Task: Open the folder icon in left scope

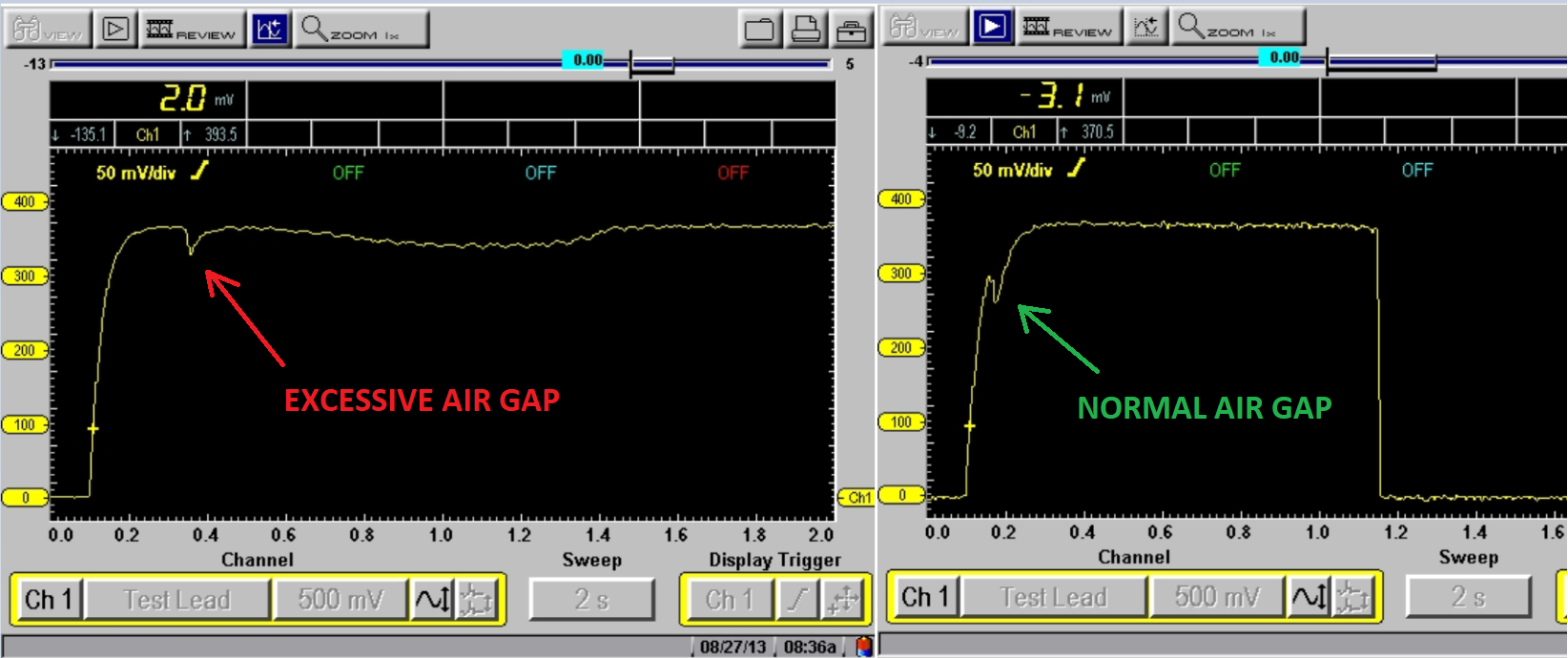Action: click(759, 31)
